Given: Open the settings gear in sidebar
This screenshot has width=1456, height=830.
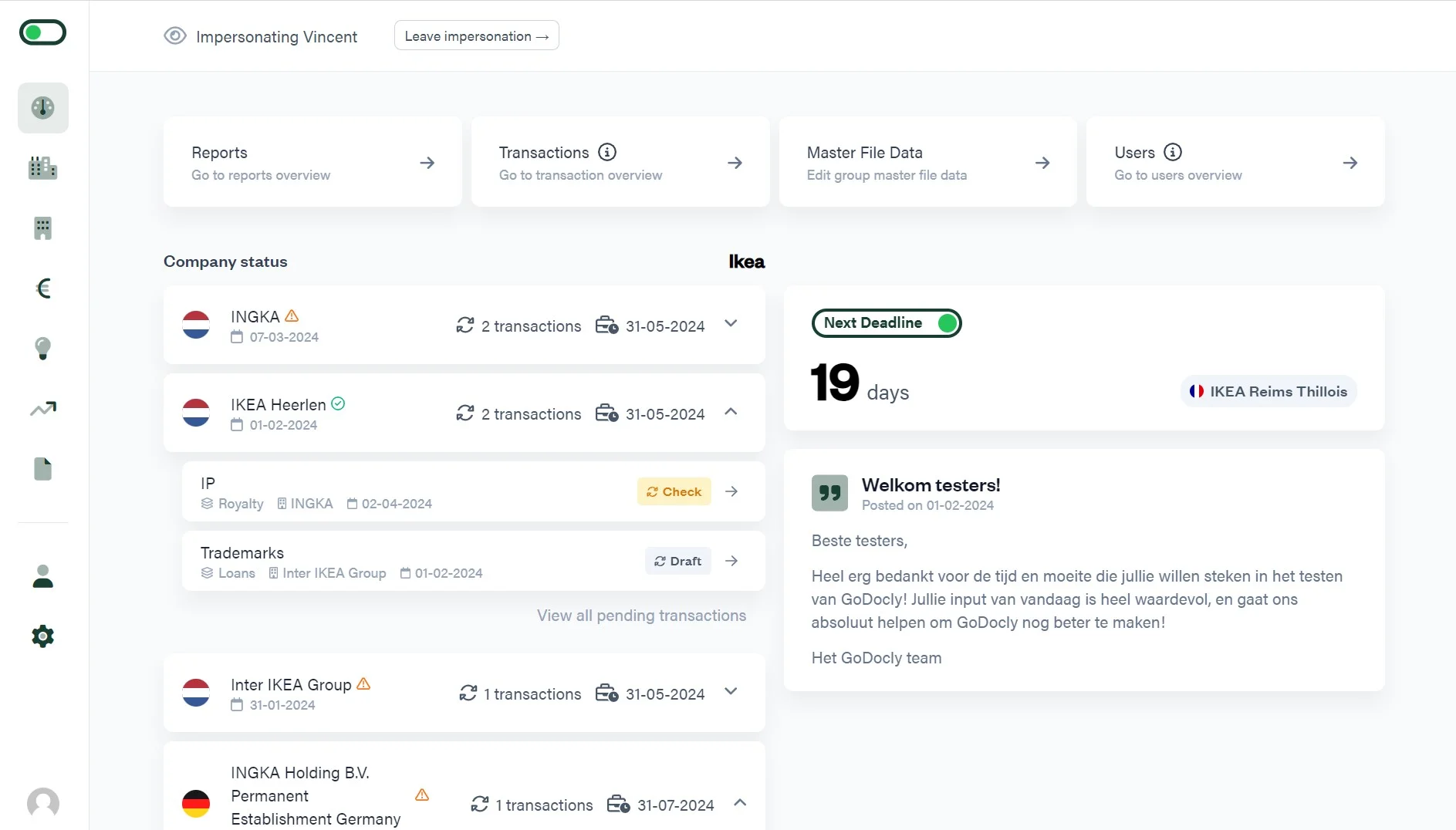Looking at the screenshot, I should 43,636.
